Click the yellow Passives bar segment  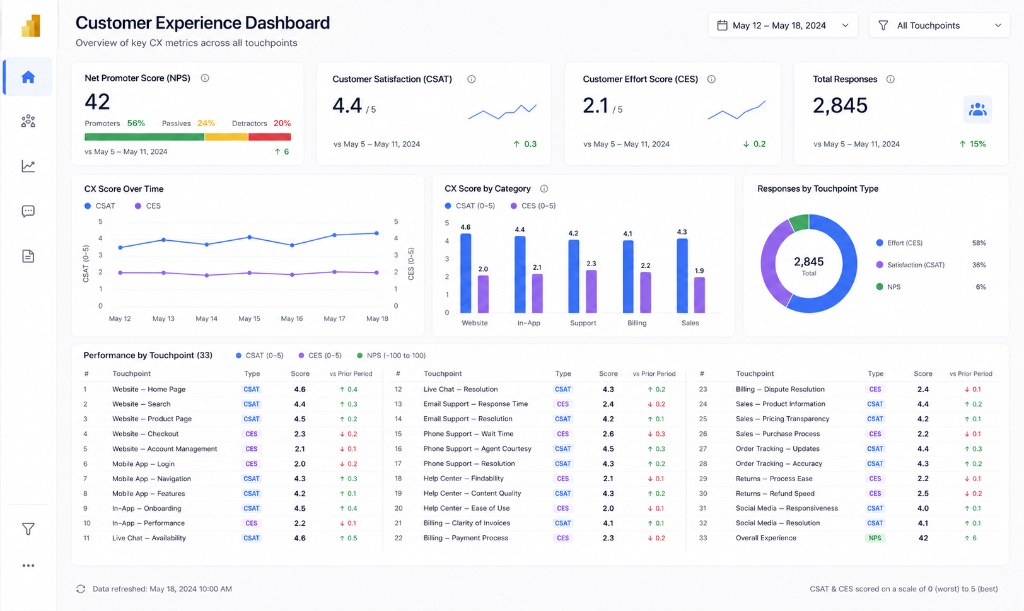tap(227, 137)
